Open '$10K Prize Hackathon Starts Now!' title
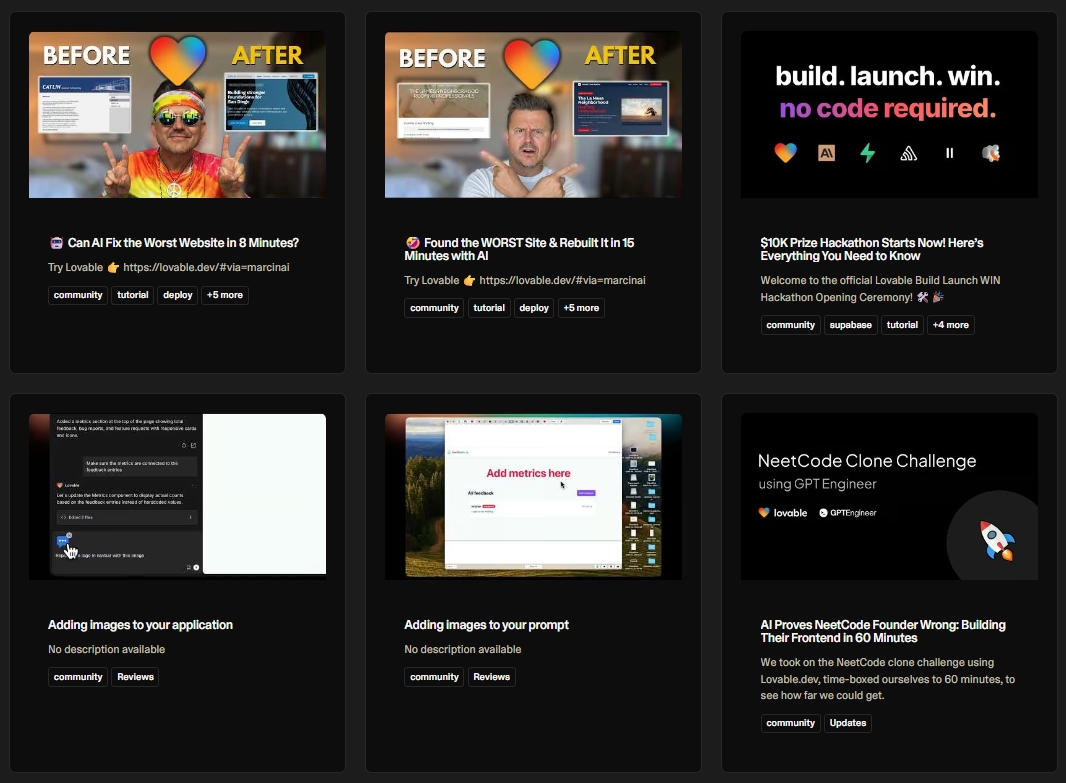This screenshot has height=783, width=1066. (x=872, y=249)
